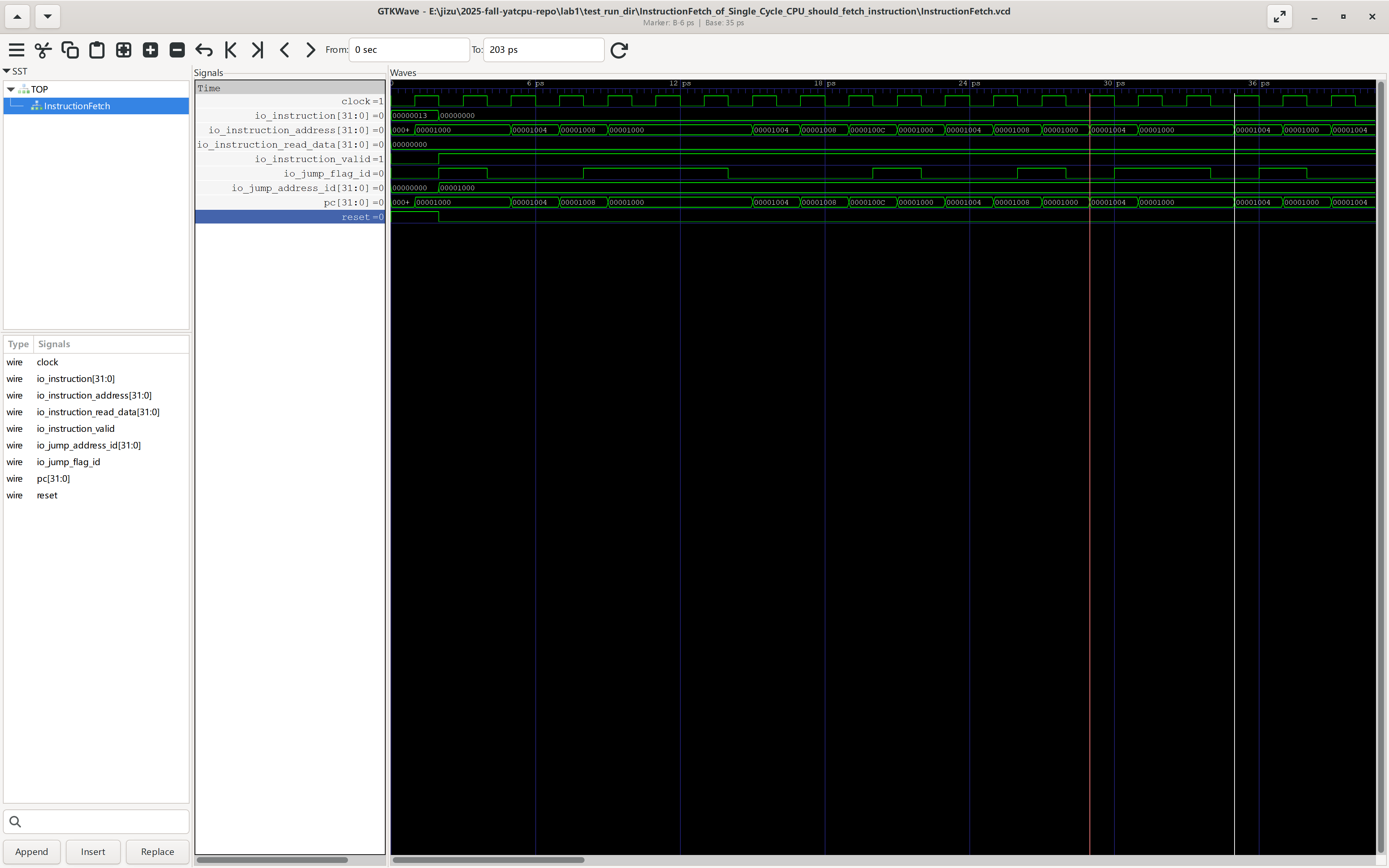Viewport: 1389px width, 868px height.
Task: Click the Copy traces icon
Action: click(x=70, y=50)
